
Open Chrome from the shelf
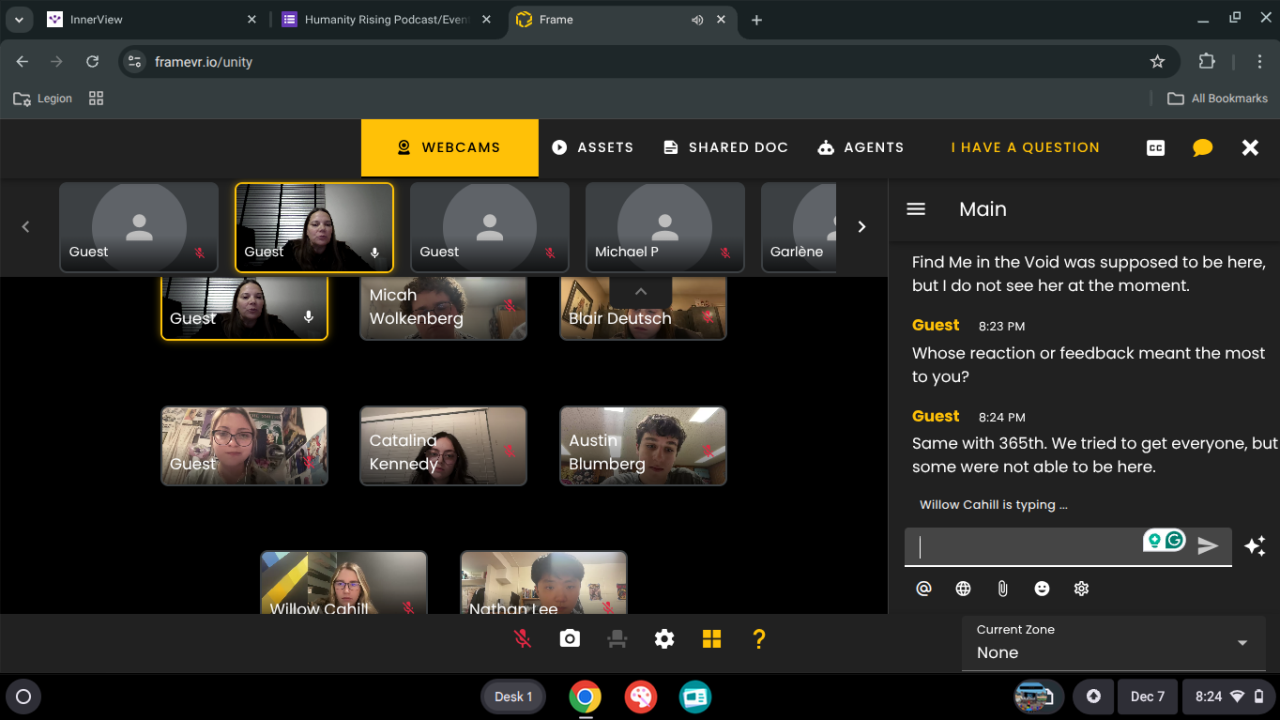click(x=585, y=697)
